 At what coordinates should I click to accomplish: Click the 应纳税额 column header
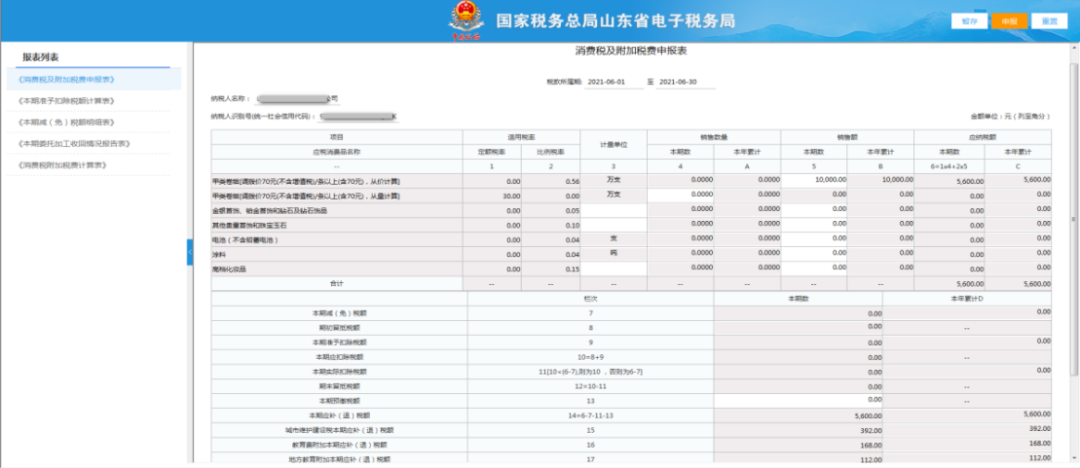[982, 136]
